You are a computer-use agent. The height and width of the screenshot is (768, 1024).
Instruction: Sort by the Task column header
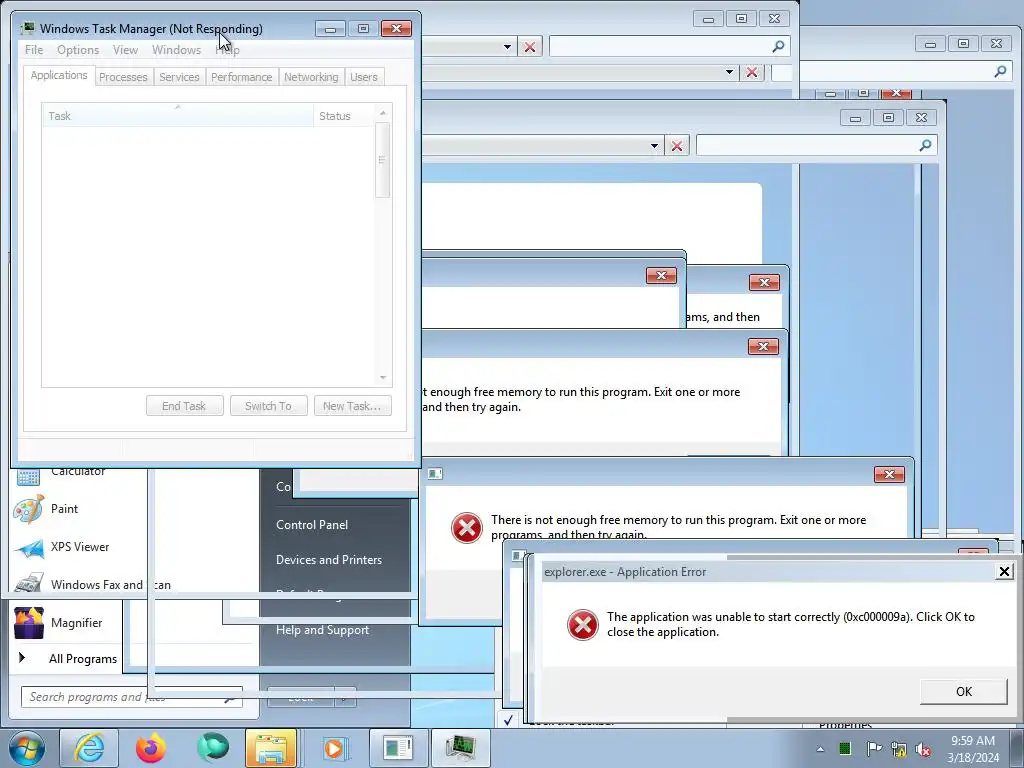(177, 116)
